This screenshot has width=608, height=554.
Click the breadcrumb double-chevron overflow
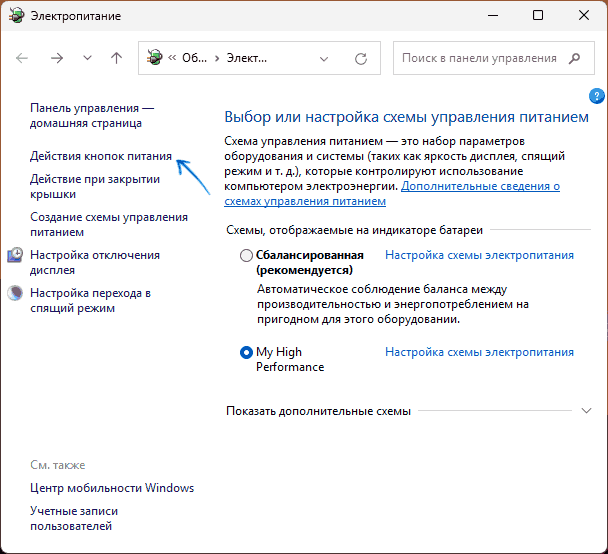[172, 58]
